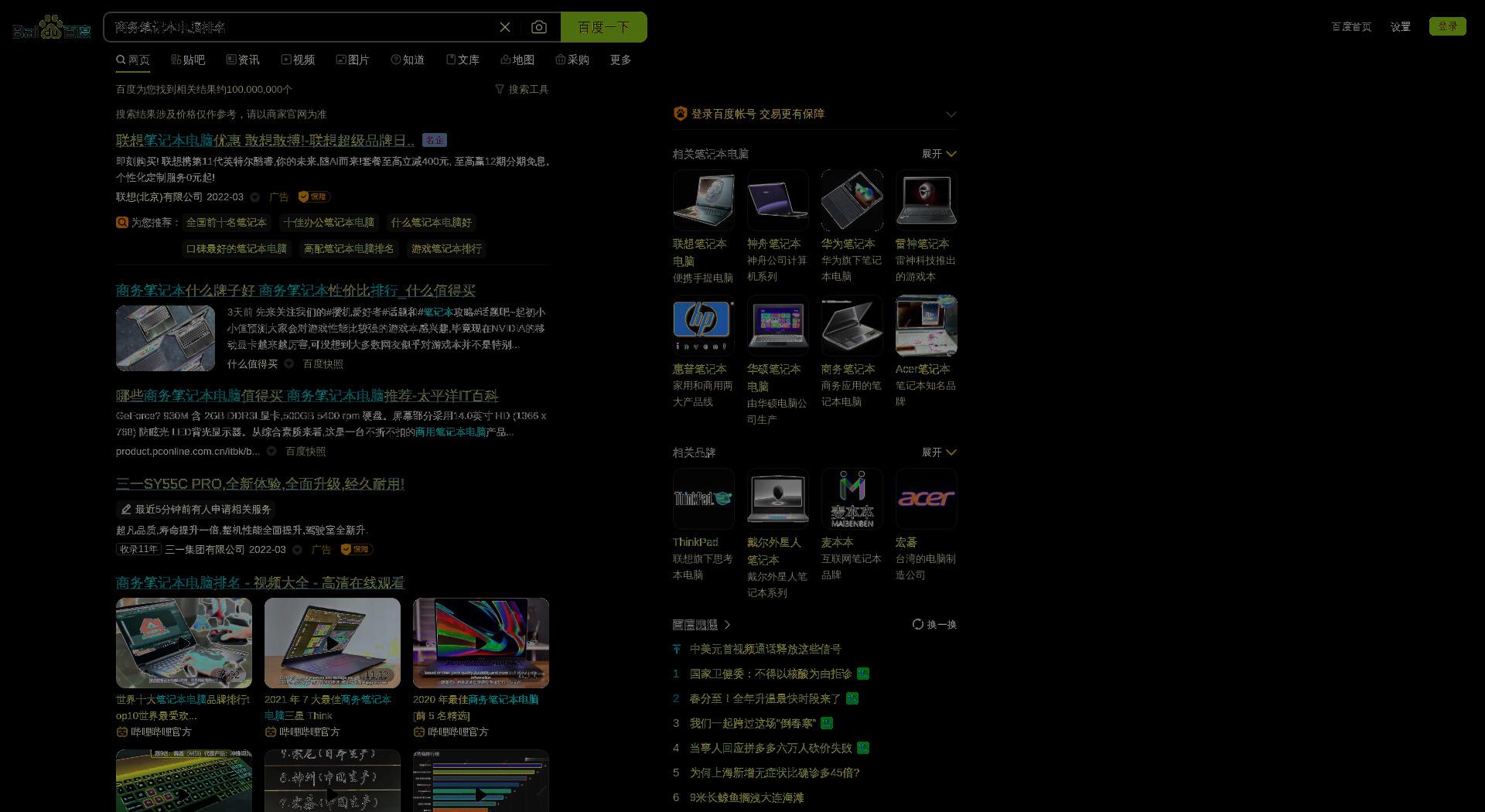
Task: Click the Baidu logo
Action: point(52,28)
